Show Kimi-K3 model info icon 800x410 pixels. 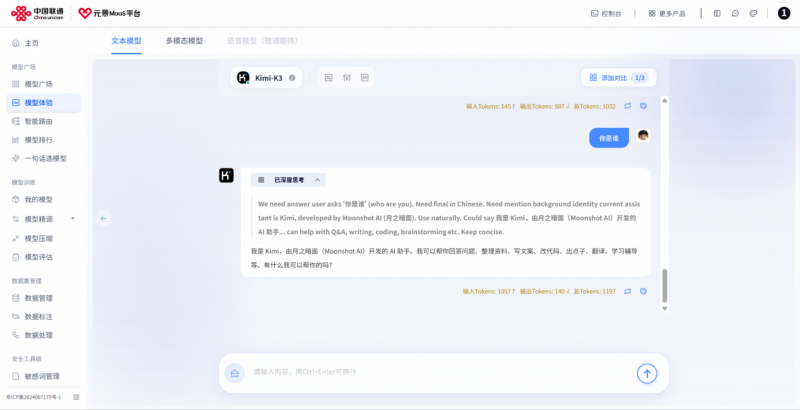(292, 78)
